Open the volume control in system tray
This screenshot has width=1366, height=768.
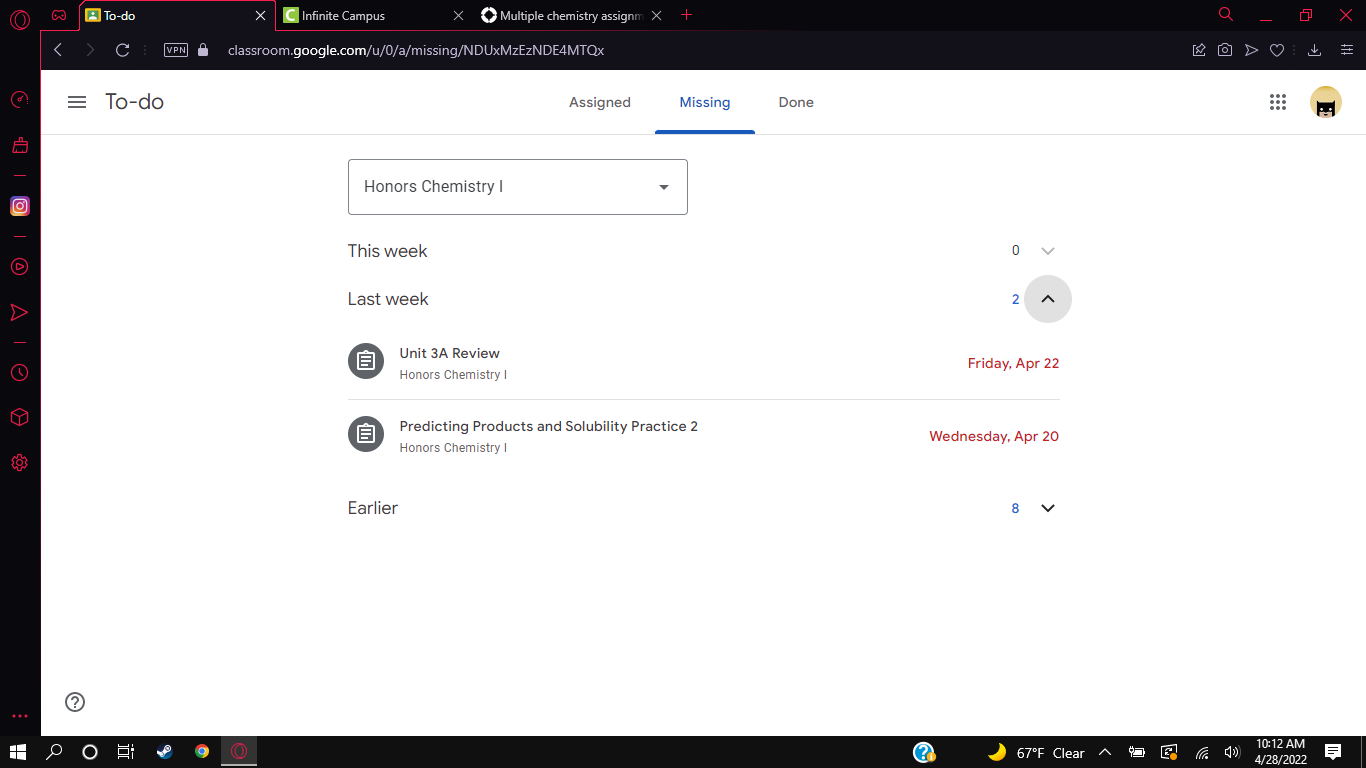click(x=1232, y=753)
